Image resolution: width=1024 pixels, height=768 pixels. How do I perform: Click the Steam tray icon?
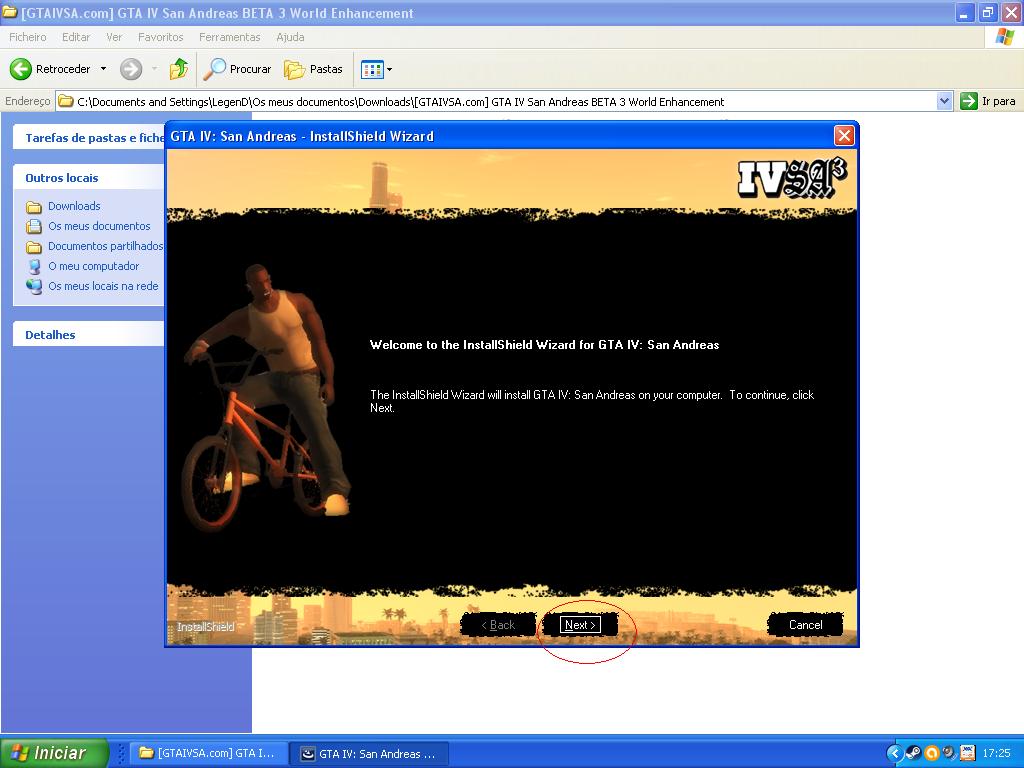[914, 753]
